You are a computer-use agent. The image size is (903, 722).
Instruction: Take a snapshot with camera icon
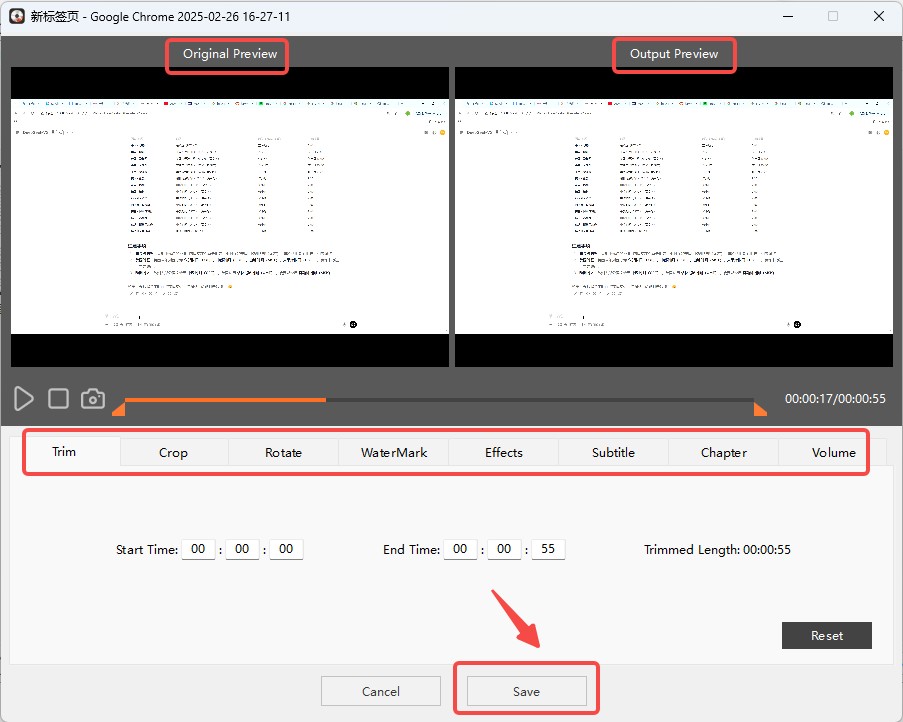[x=93, y=398]
